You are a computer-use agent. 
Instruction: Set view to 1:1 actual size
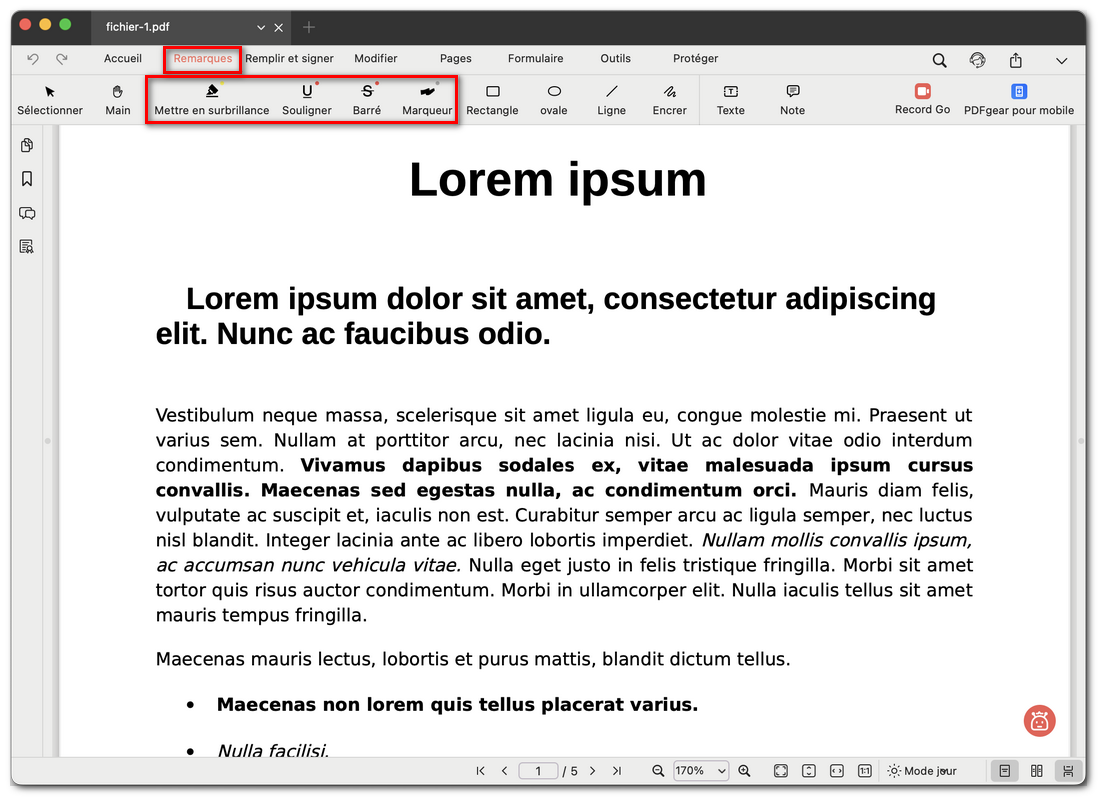864,771
